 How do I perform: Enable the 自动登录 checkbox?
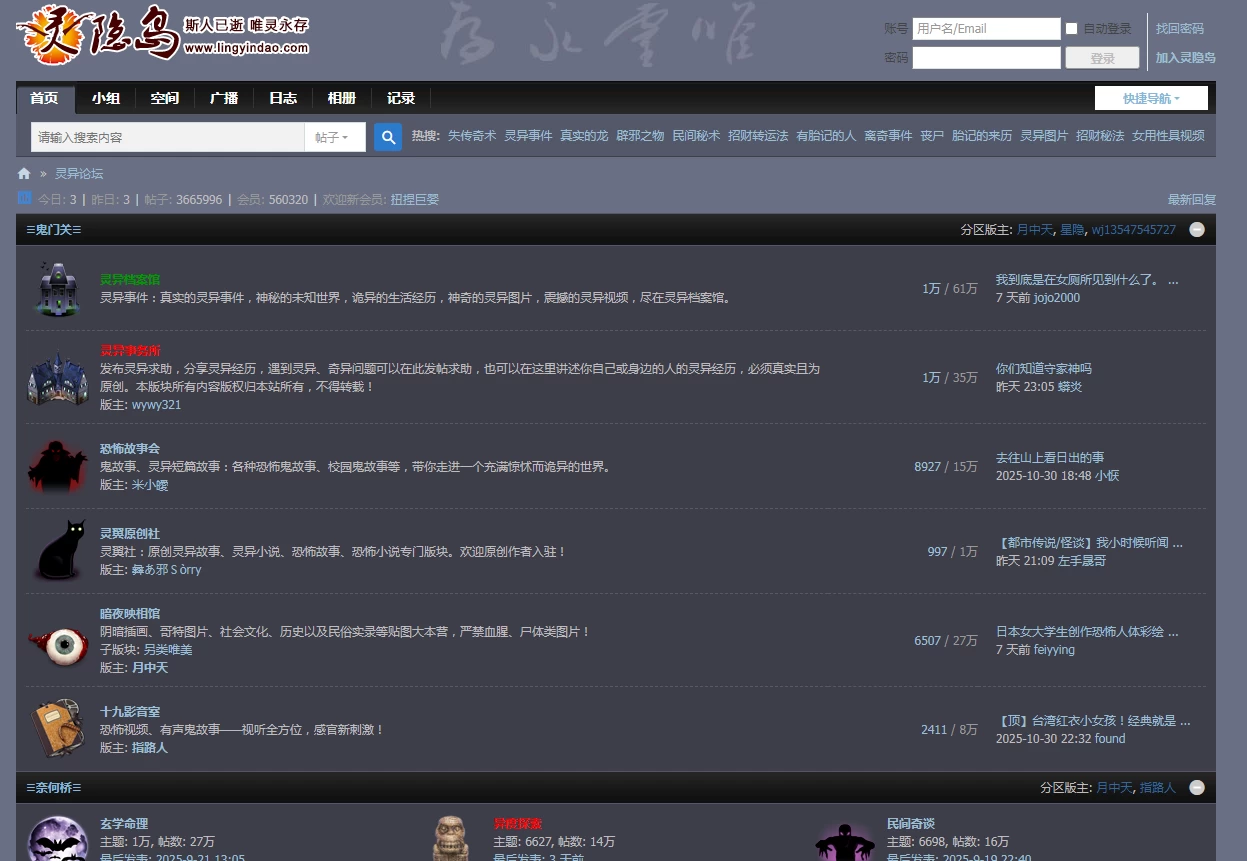coord(1072,29)
